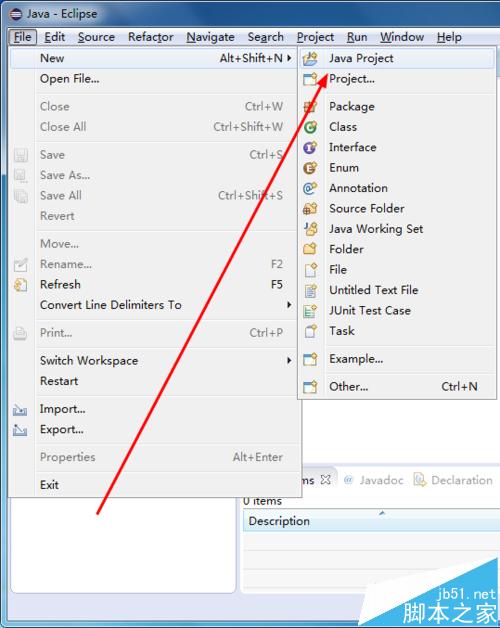Open the Source menu
Image resolution: width=500 pixels, height=628 pixels.
click(96, 37)
